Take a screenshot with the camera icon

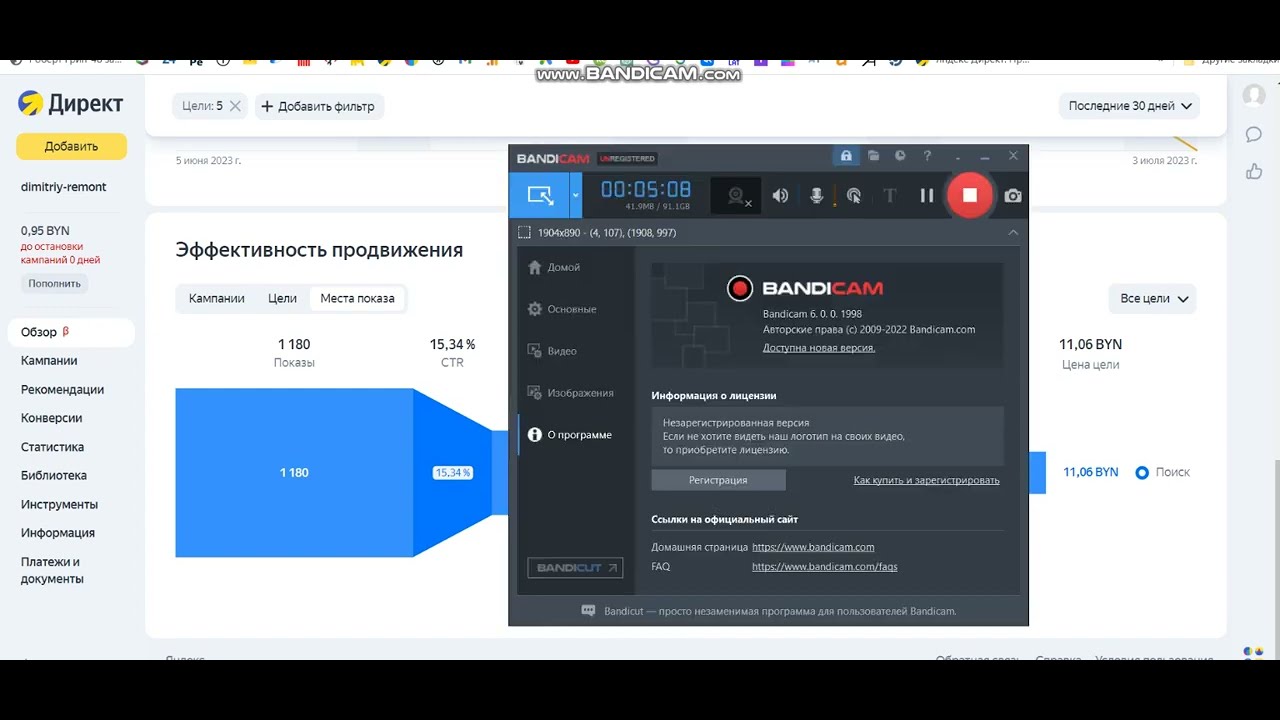(x=1013, y=196)
